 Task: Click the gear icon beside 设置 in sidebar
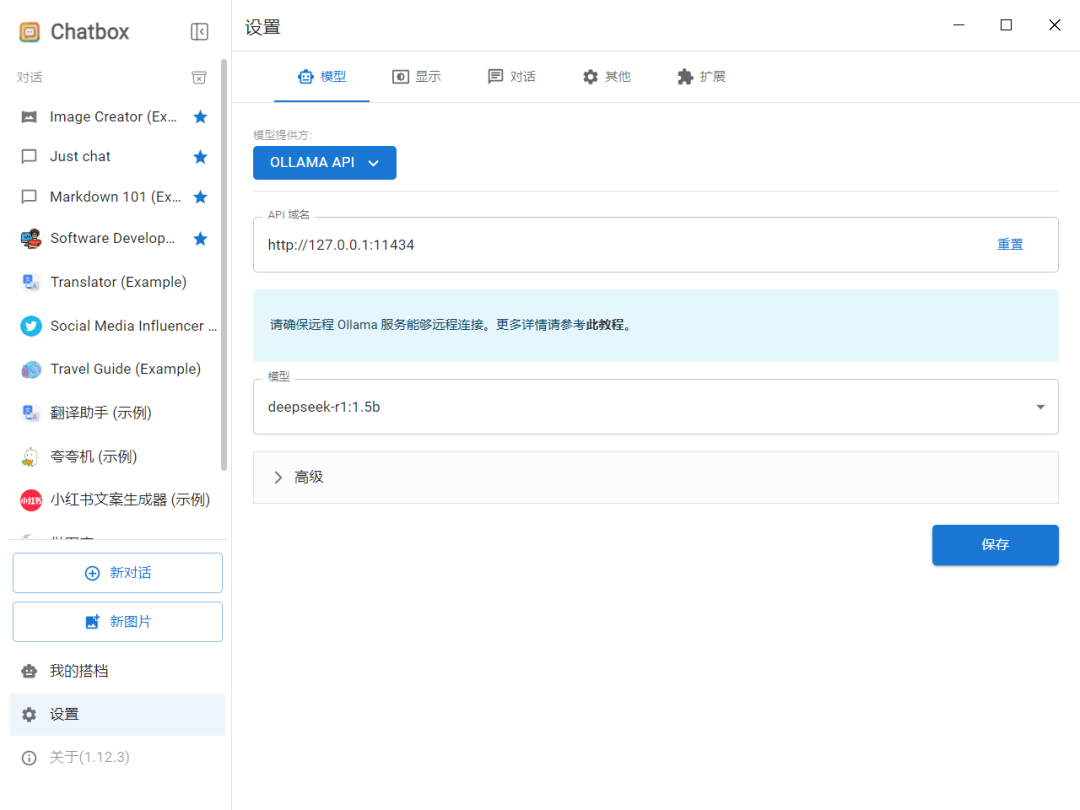tap(29, 715)
